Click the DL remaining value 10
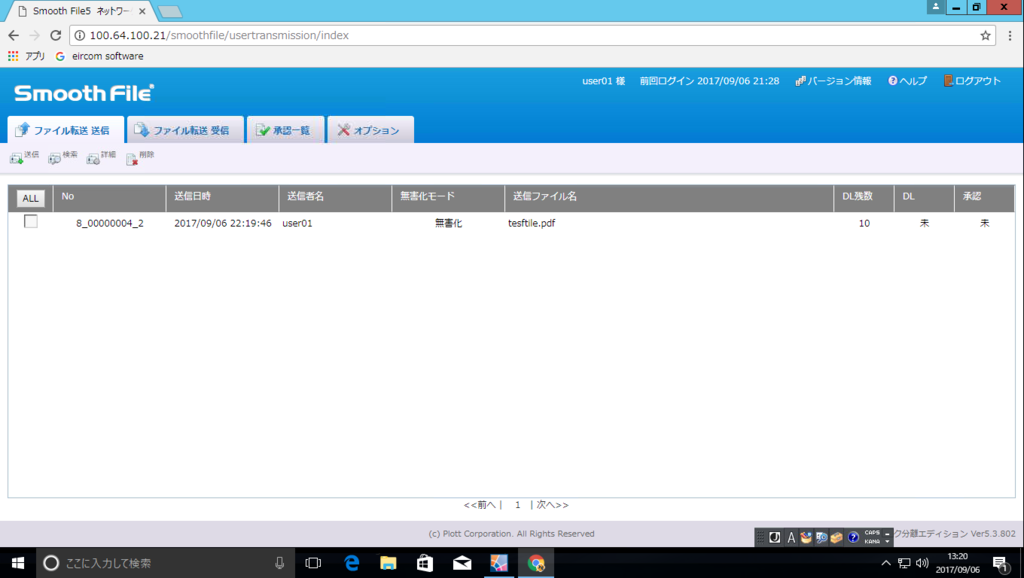1024x578 pixels. pos(864,223)
